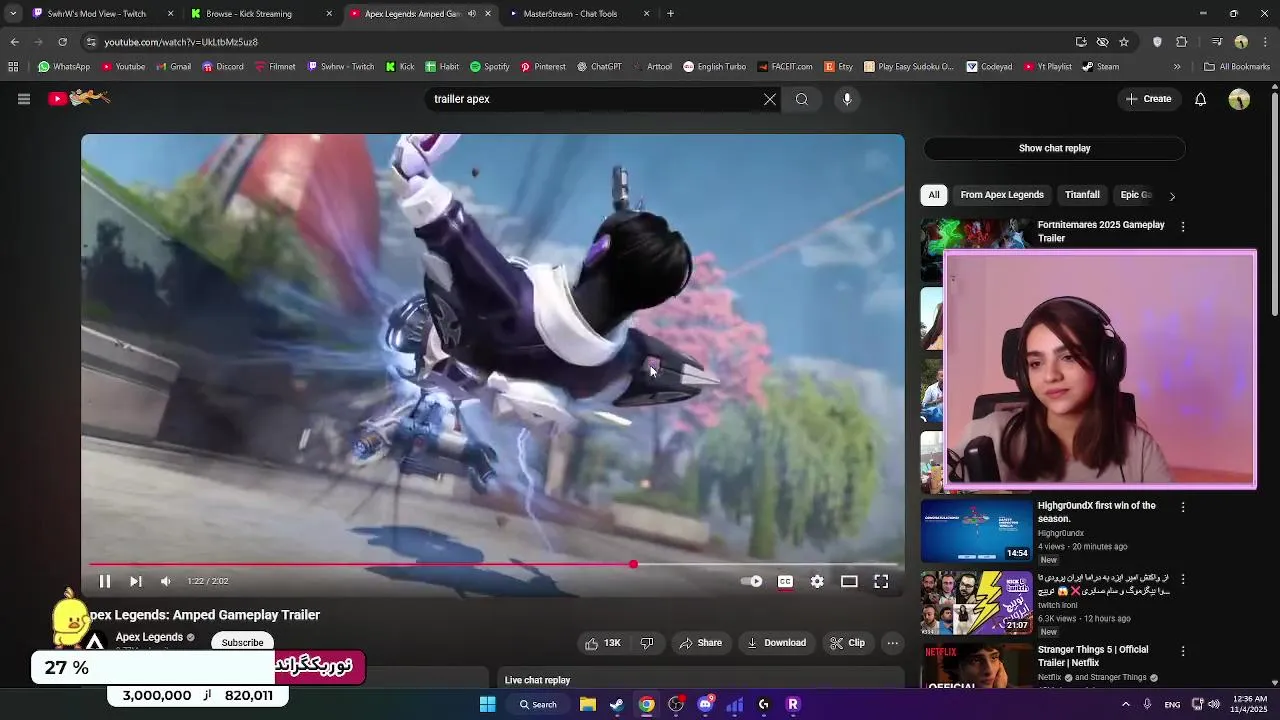Open the Spotify bookmark
The width and height of the screenshot is (1280, 720).
pyautogui.click(x=490, y=67)
